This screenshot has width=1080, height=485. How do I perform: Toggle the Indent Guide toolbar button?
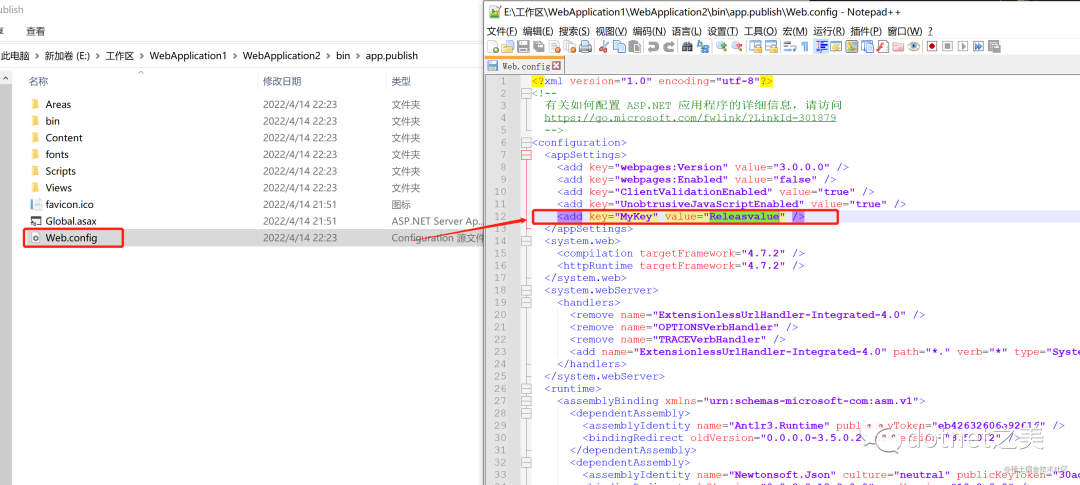coord(822,47)
